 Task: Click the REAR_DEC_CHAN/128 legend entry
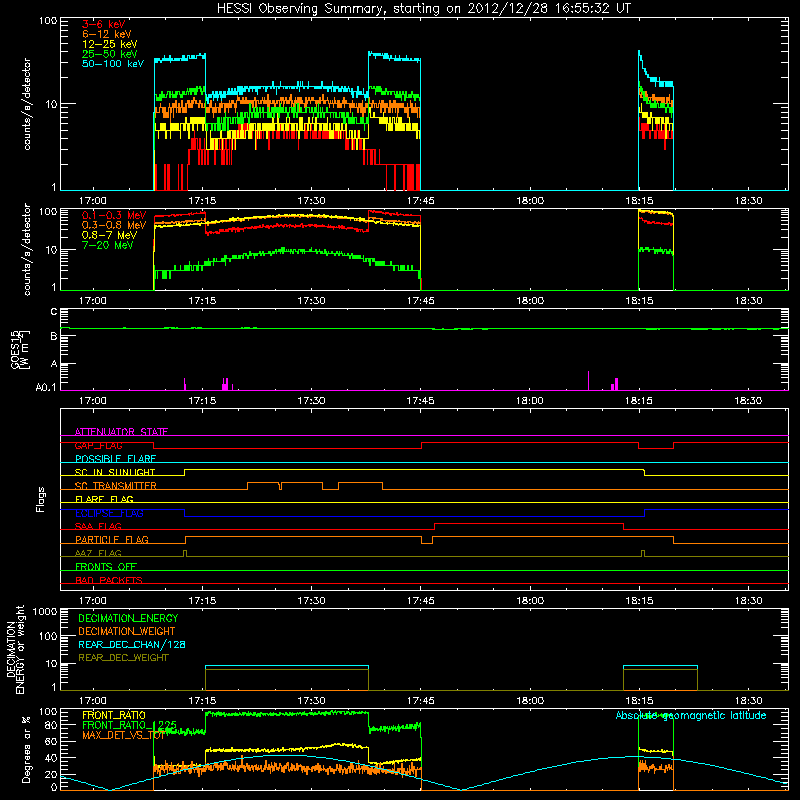point(132,644)
